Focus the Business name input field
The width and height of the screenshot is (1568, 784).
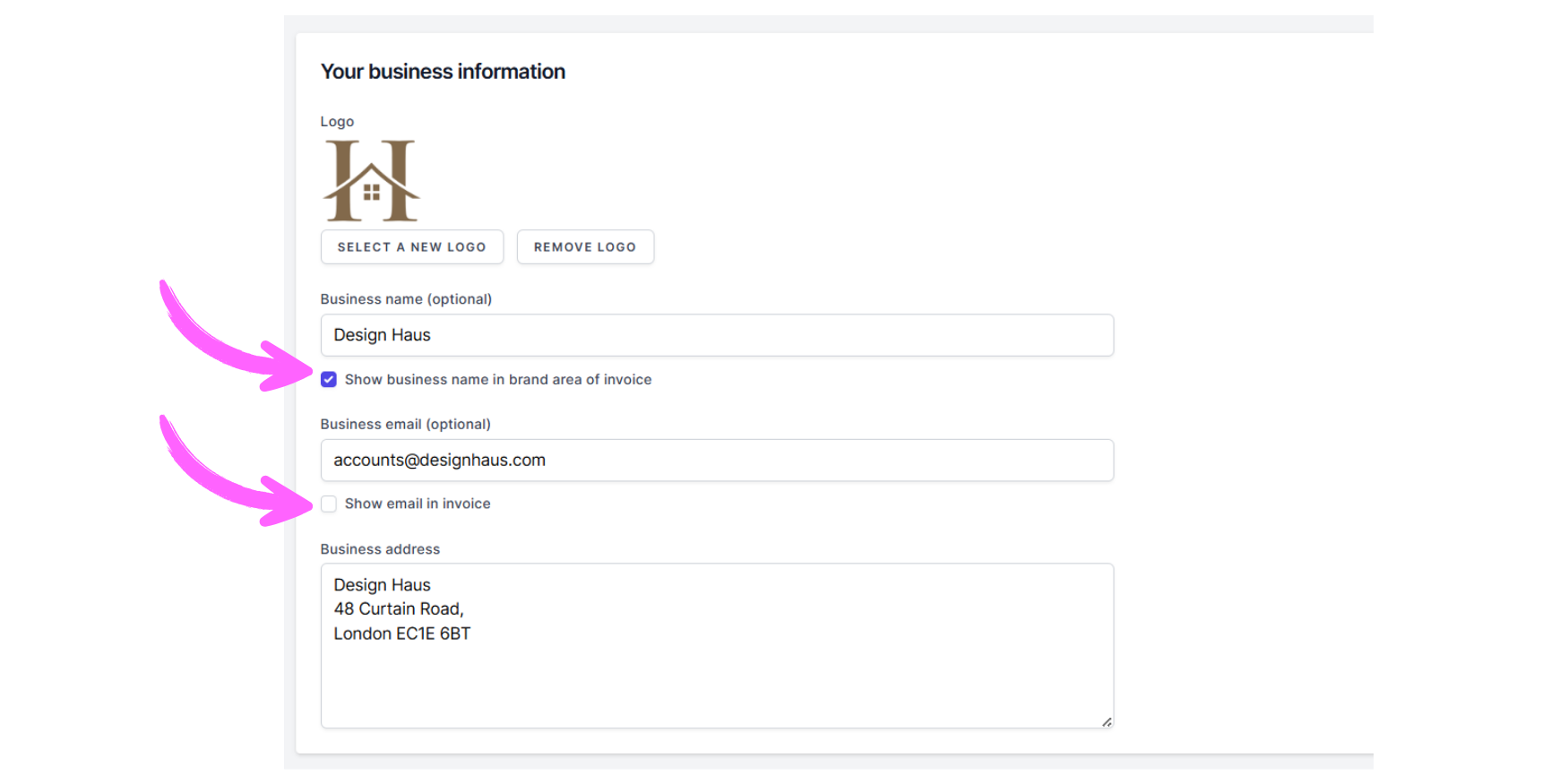[x=717, y=335]
